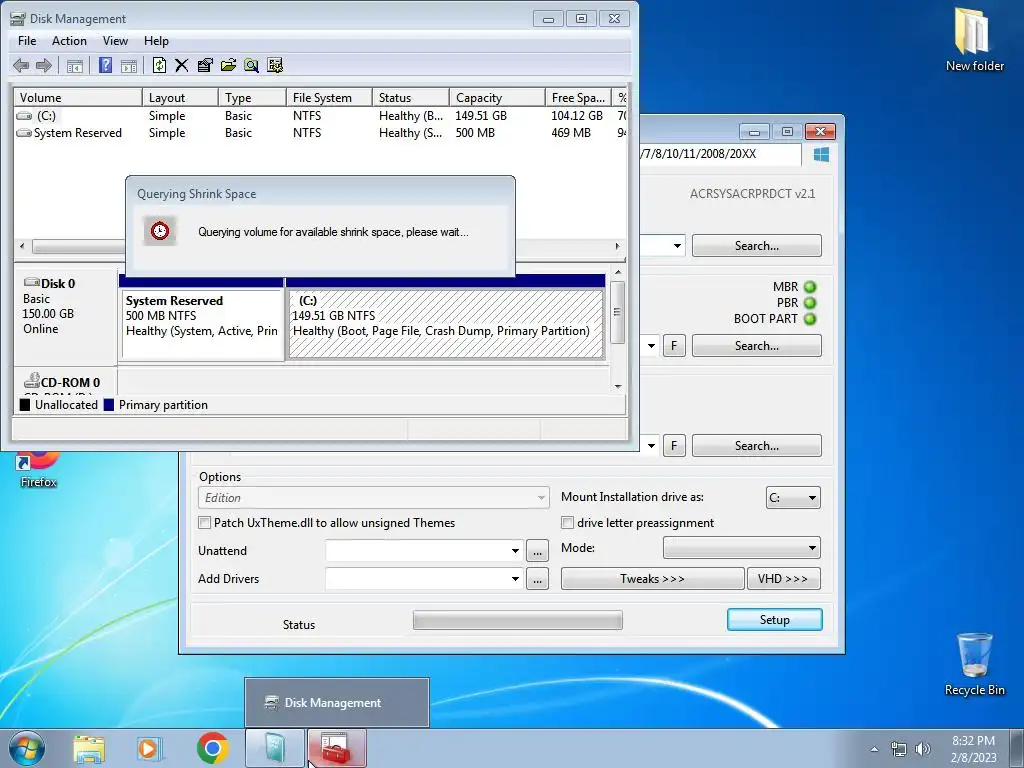Viewport: 1024px width, 768px height.
Task: Click the clock icon in Querying Shrink Space dialog
Action: 160,231
